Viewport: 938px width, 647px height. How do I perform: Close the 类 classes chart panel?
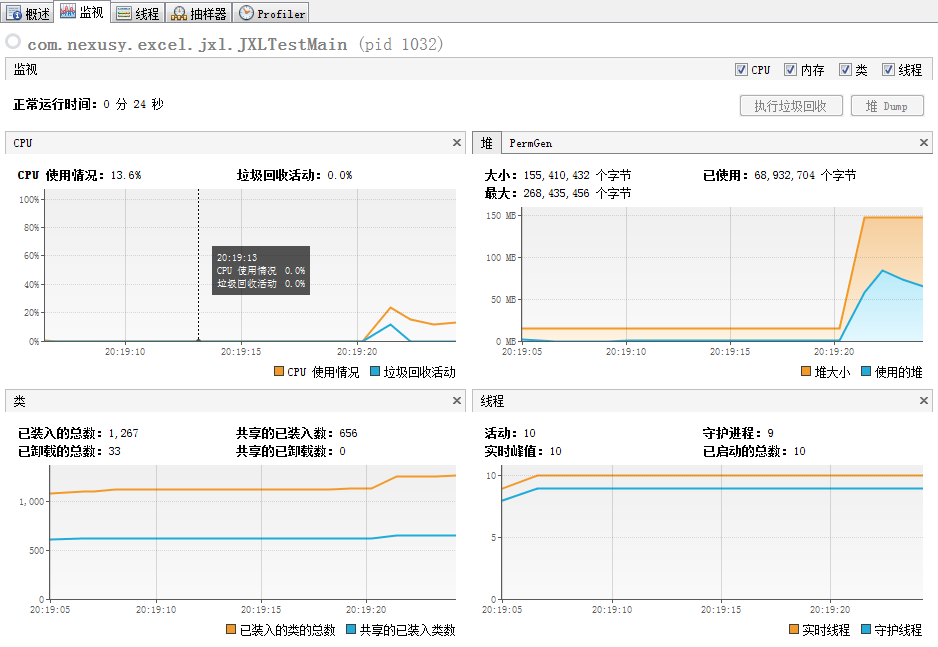pyautogui.click(x=457, y=401)
